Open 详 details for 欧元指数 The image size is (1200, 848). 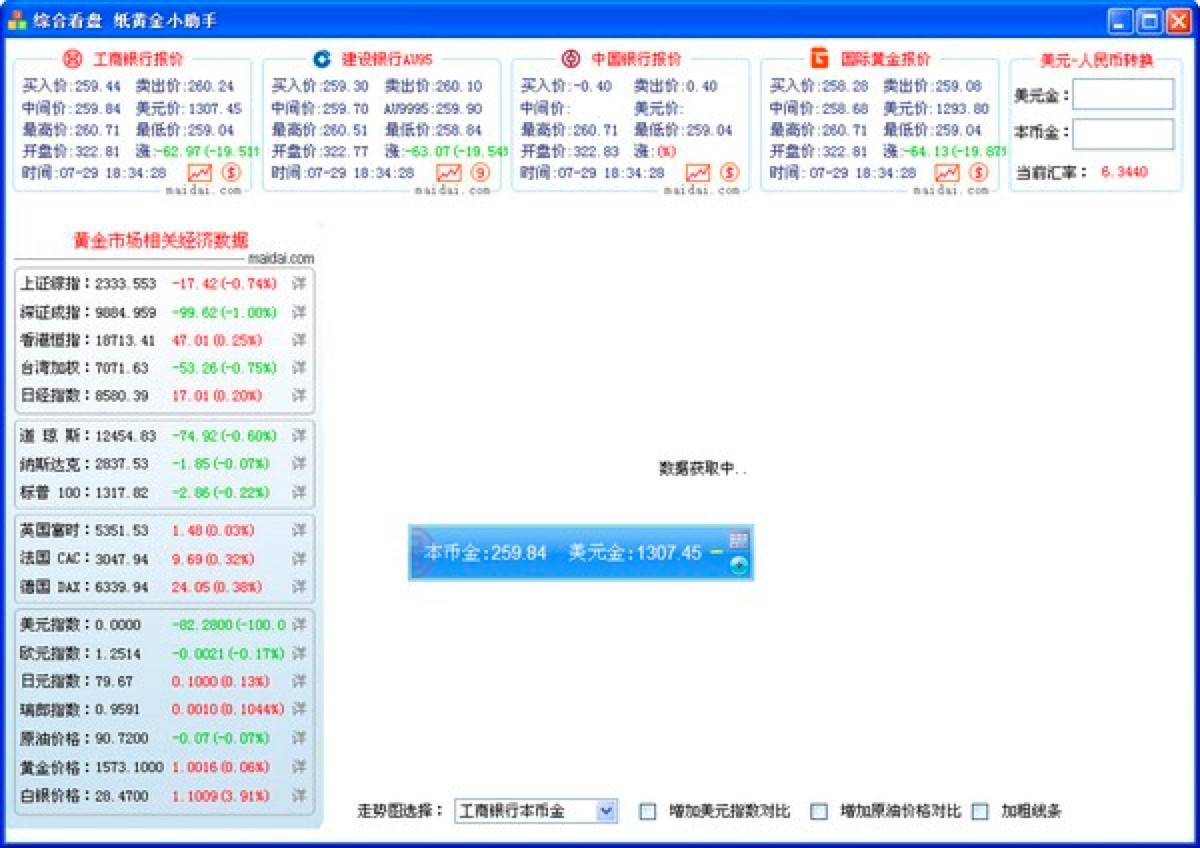[x=299, y=653]
